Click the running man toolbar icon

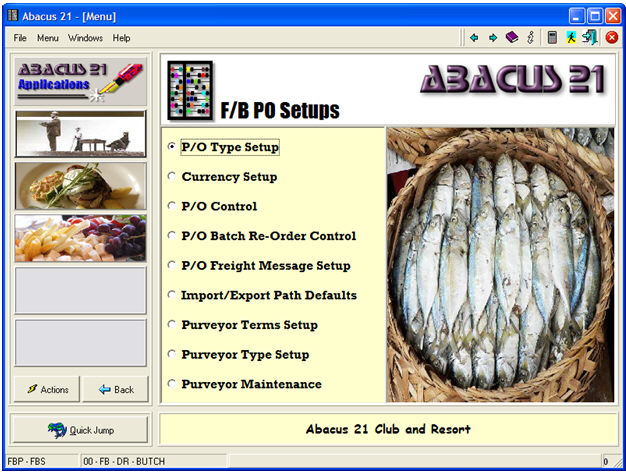(571, 37)
